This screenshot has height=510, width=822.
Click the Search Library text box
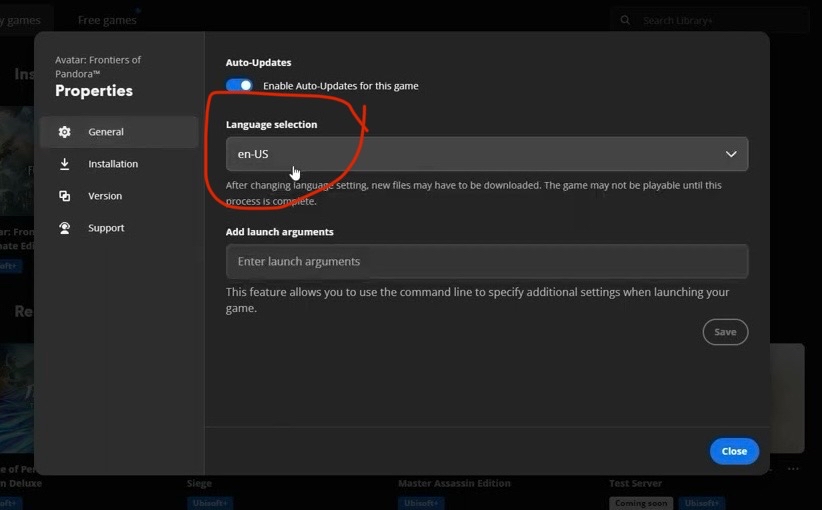pos(720,20)
